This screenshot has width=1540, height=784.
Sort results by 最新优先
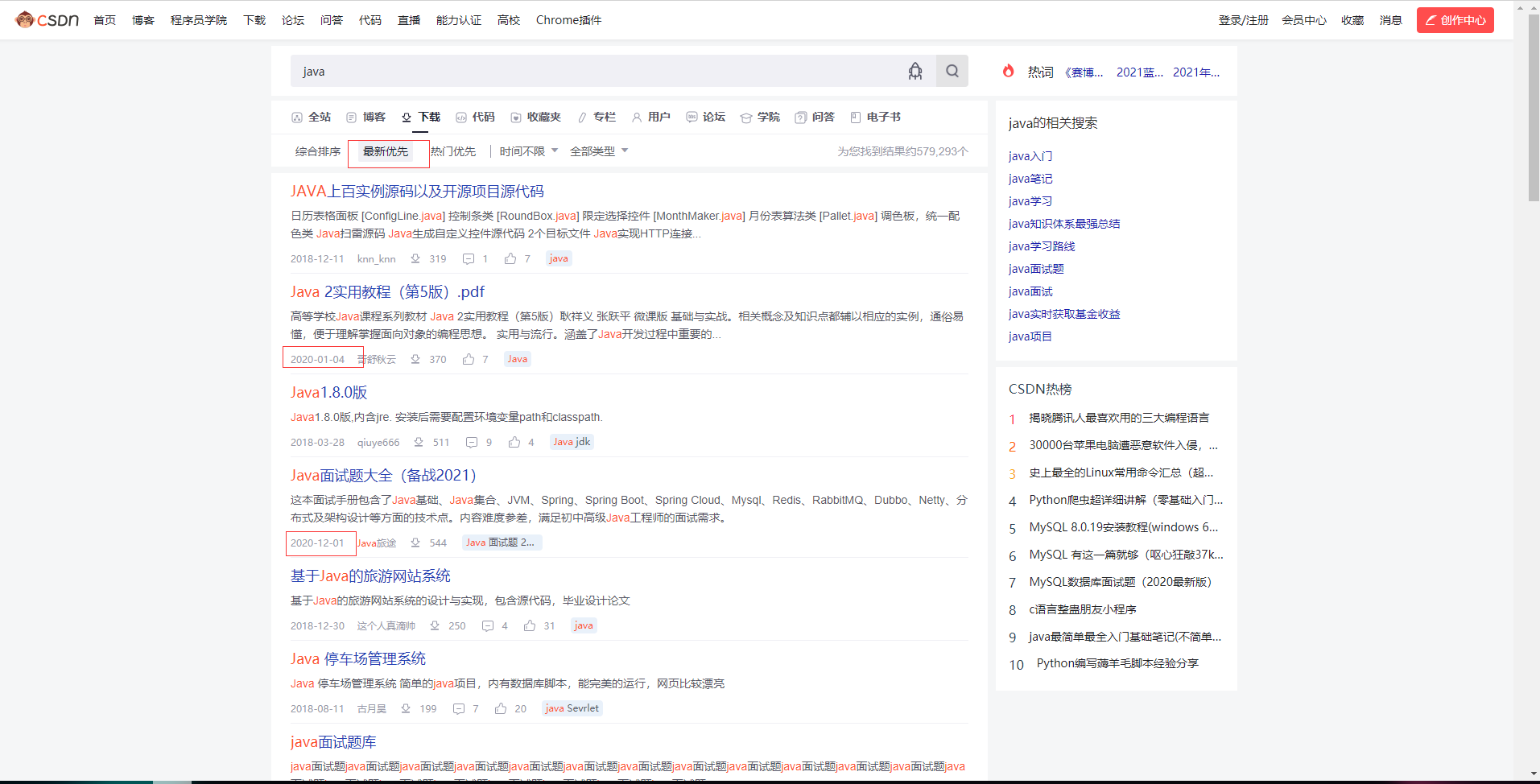point(386,151)
